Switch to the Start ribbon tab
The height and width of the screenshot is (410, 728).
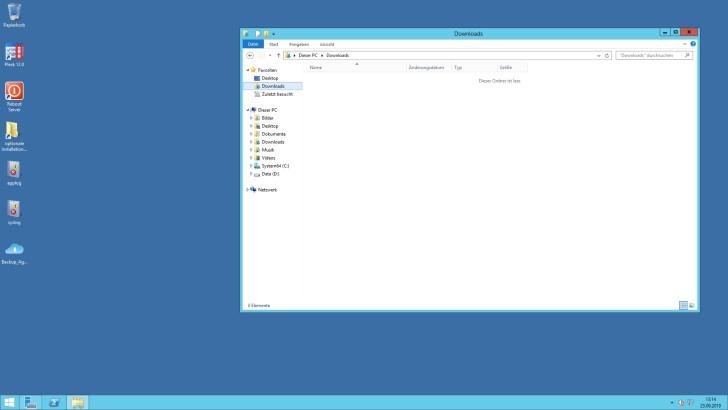coord(273,44)
